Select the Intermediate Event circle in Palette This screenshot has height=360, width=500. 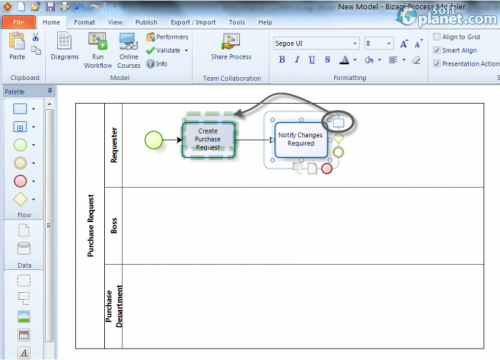(20, 163)
